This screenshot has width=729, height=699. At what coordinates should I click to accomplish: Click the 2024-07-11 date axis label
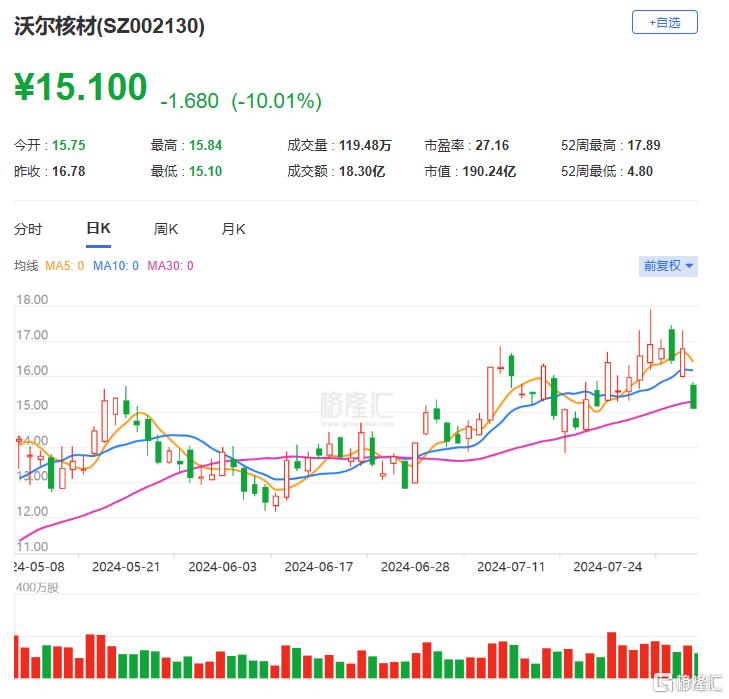[x=511, y=566]
